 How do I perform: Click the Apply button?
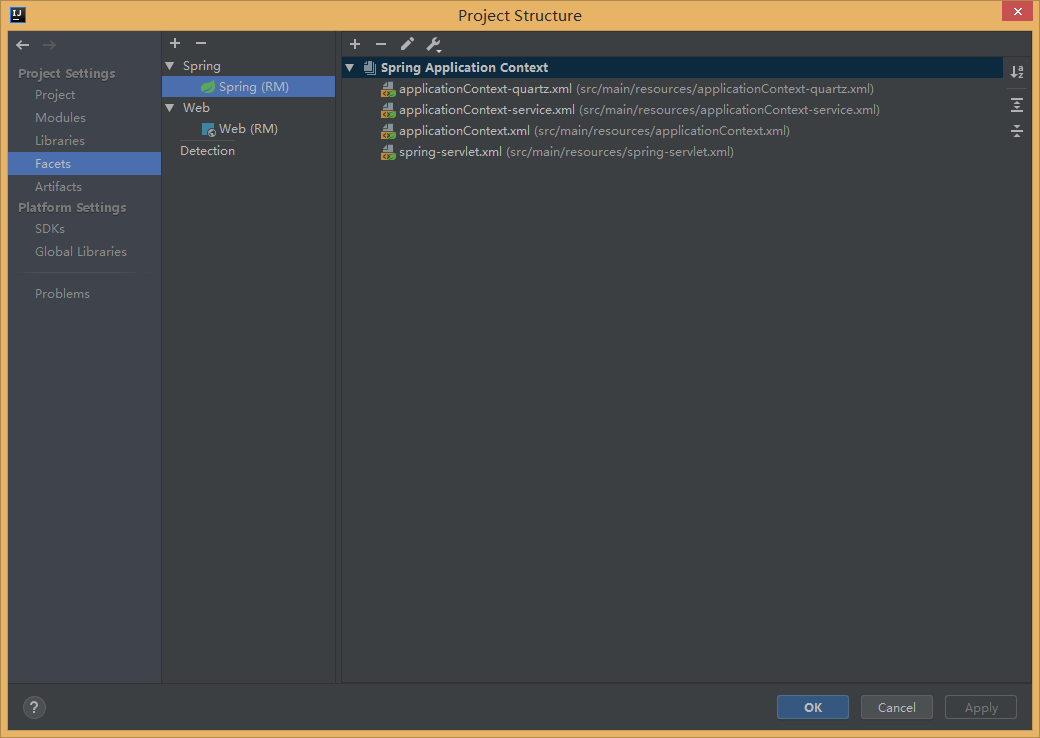[981, 707]
